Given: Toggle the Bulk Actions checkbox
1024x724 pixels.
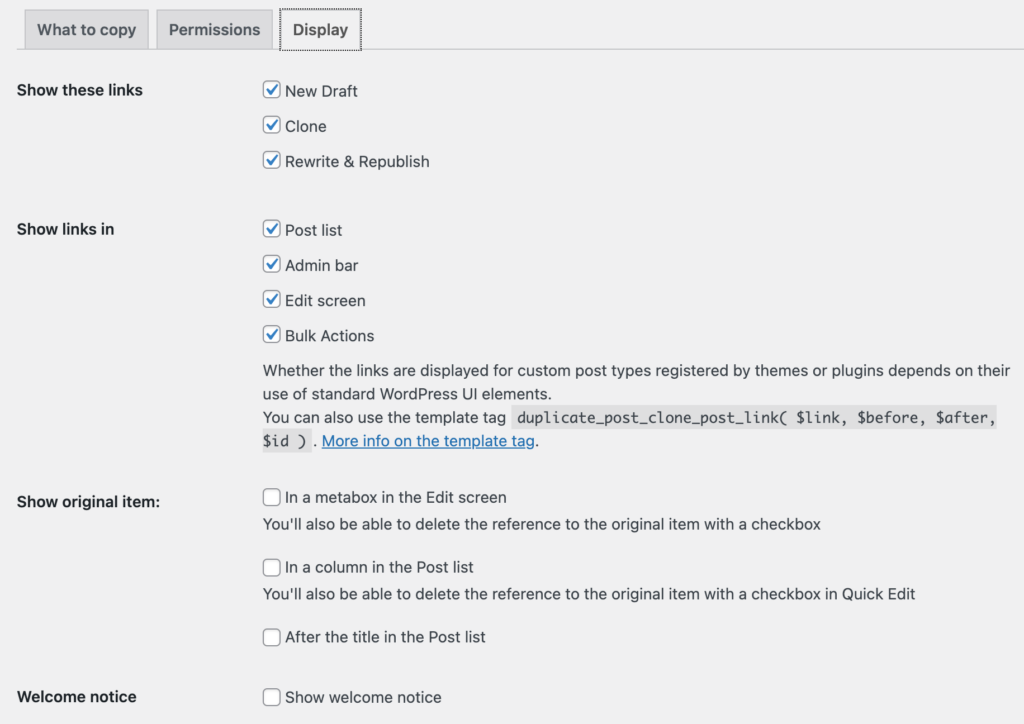Looking at the screenshot, I should [x=271, y=335].
